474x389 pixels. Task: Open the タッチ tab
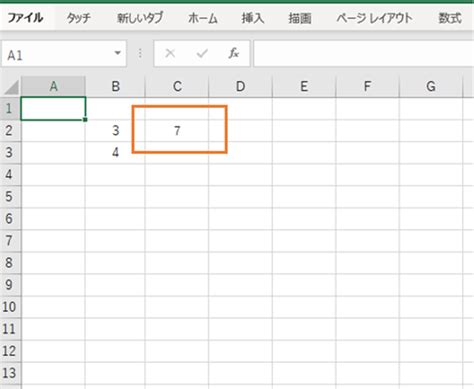pyautogui.click(x=78, y=18)
